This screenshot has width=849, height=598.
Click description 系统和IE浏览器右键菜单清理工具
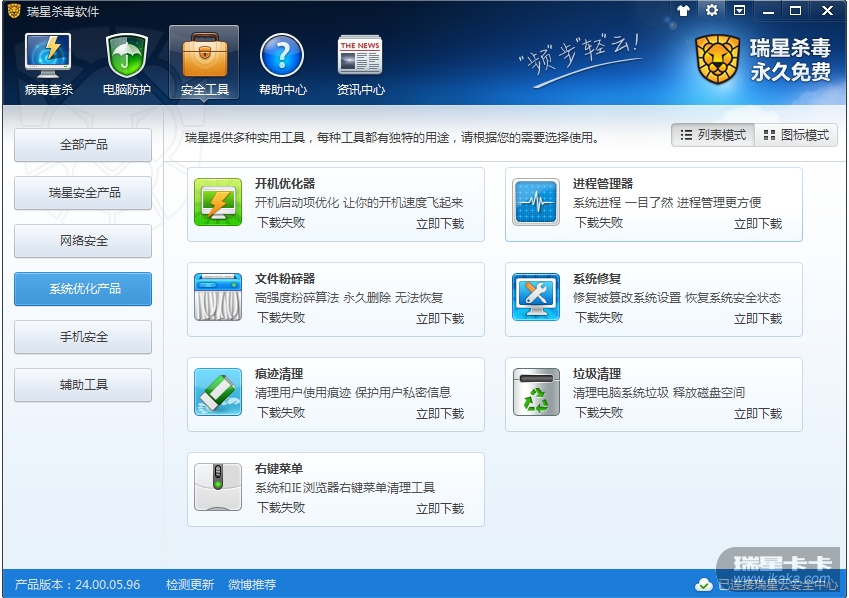click(345, 488)
